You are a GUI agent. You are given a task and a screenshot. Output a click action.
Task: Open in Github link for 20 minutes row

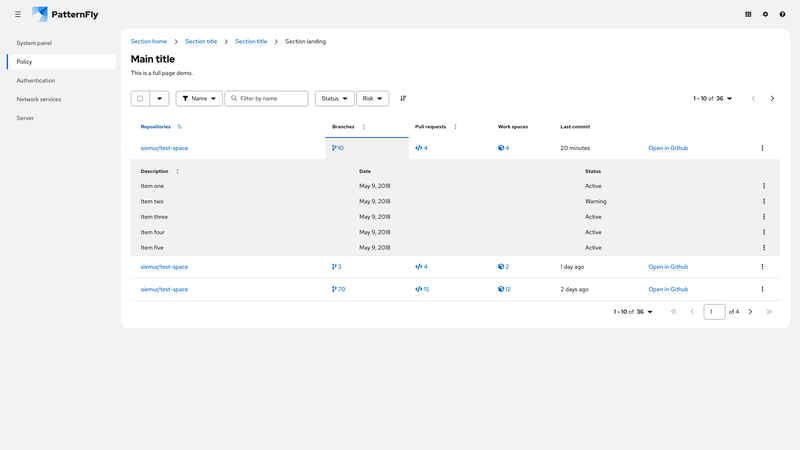668,148
